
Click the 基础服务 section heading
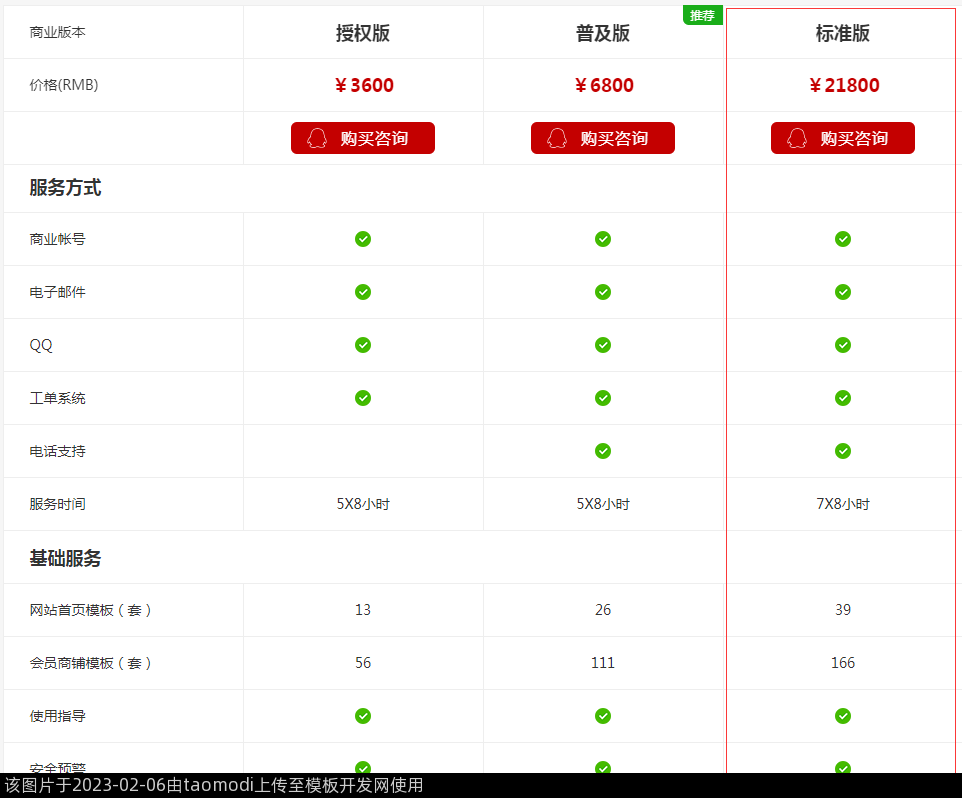click(65, 558)
